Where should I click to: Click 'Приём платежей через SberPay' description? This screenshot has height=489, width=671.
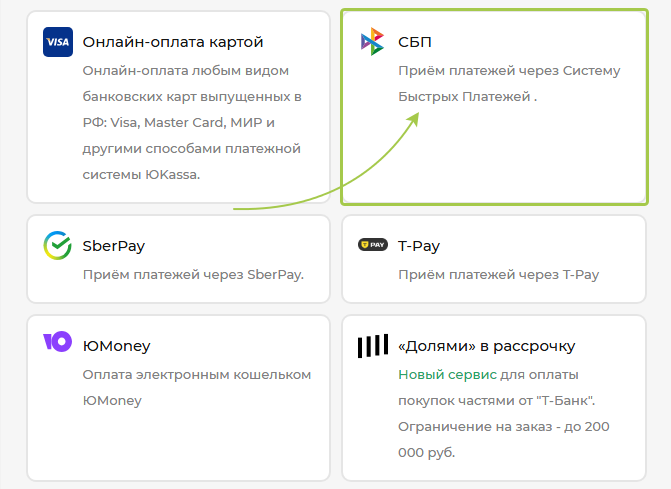tap(192, 274)
